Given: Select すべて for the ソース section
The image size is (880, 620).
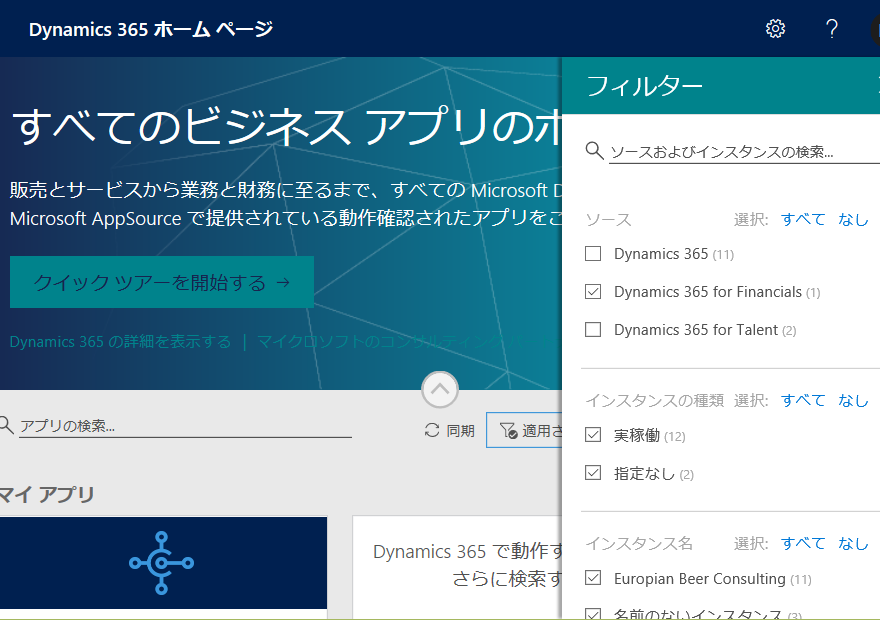Looking at the screenshot, I should click(803, 219).
